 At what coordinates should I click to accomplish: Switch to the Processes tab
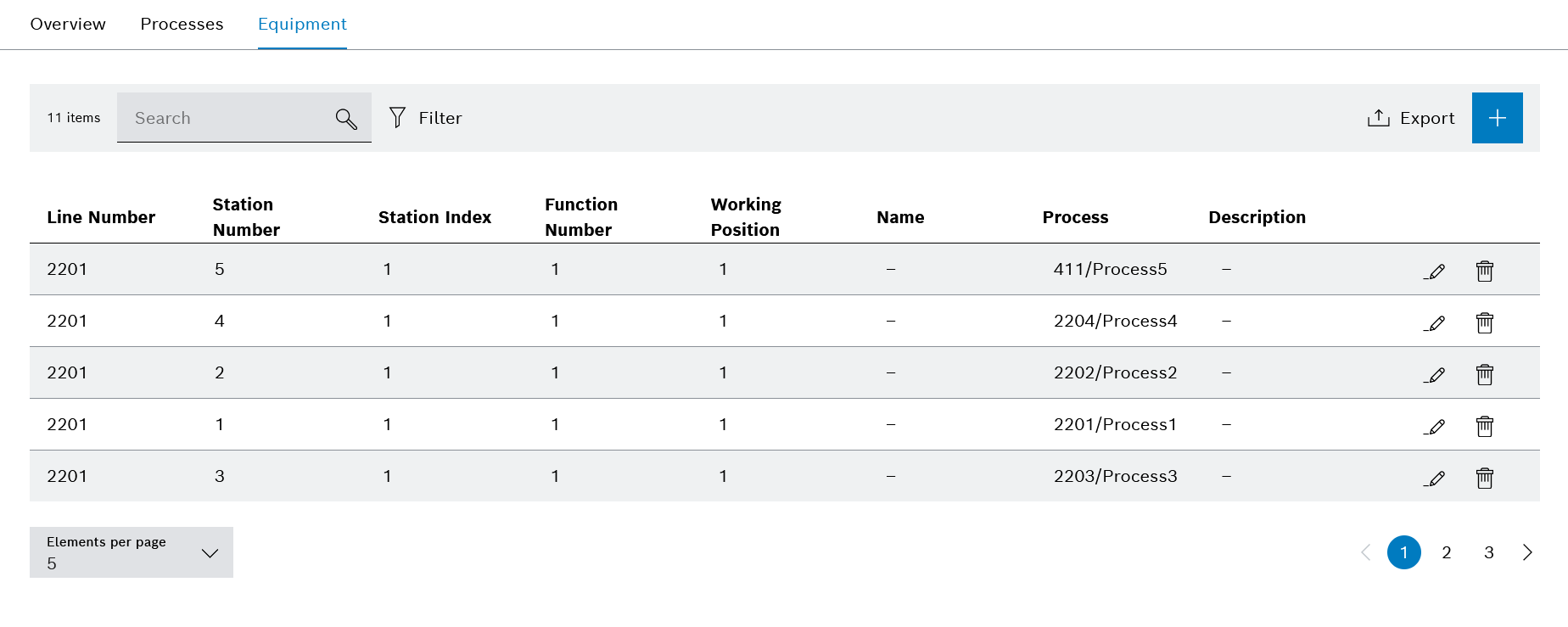(182, 24)
